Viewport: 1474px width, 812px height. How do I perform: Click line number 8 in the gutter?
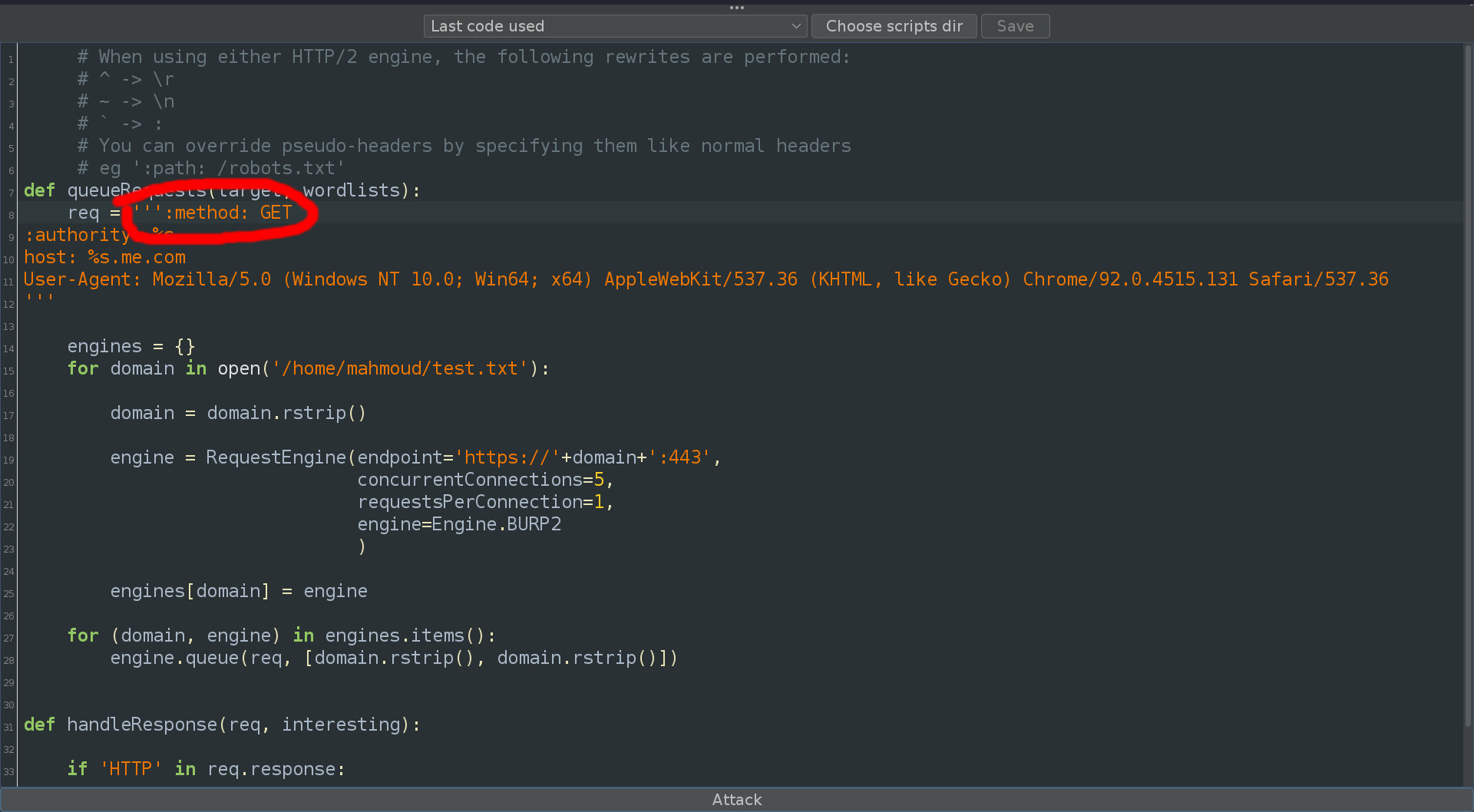click(x=10, y=215)
